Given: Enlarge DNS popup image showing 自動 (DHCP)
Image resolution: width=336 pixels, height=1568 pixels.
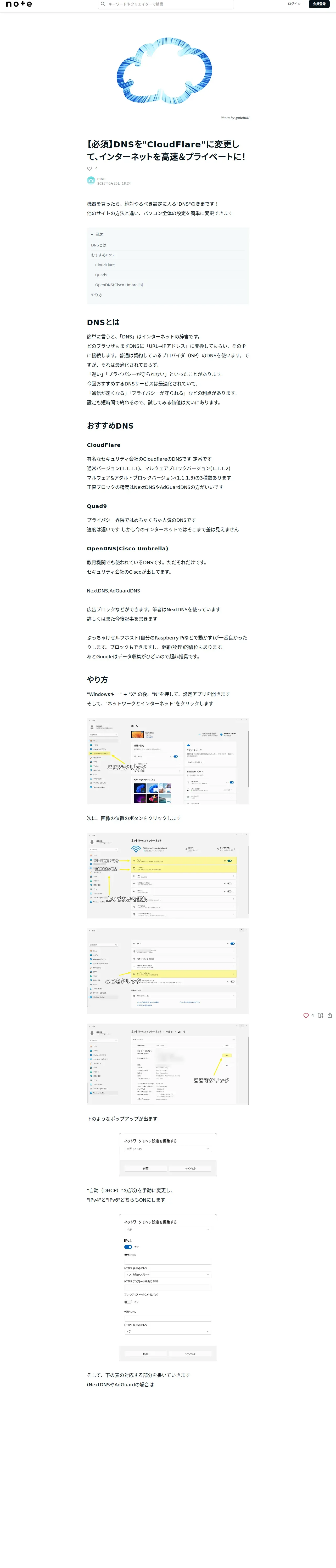Looking at the screenshot, I should click(168, 1154).
